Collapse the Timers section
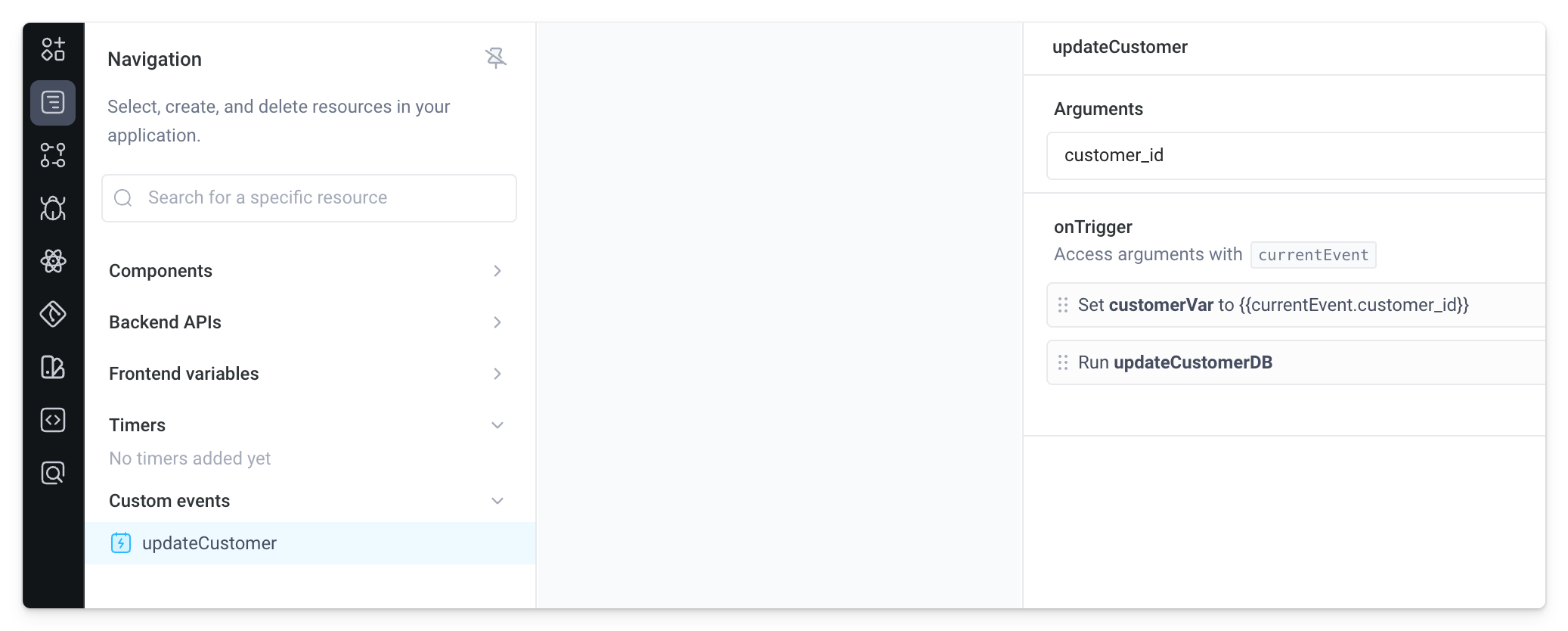Viewport: 1568px width, 631px height. 497,424
